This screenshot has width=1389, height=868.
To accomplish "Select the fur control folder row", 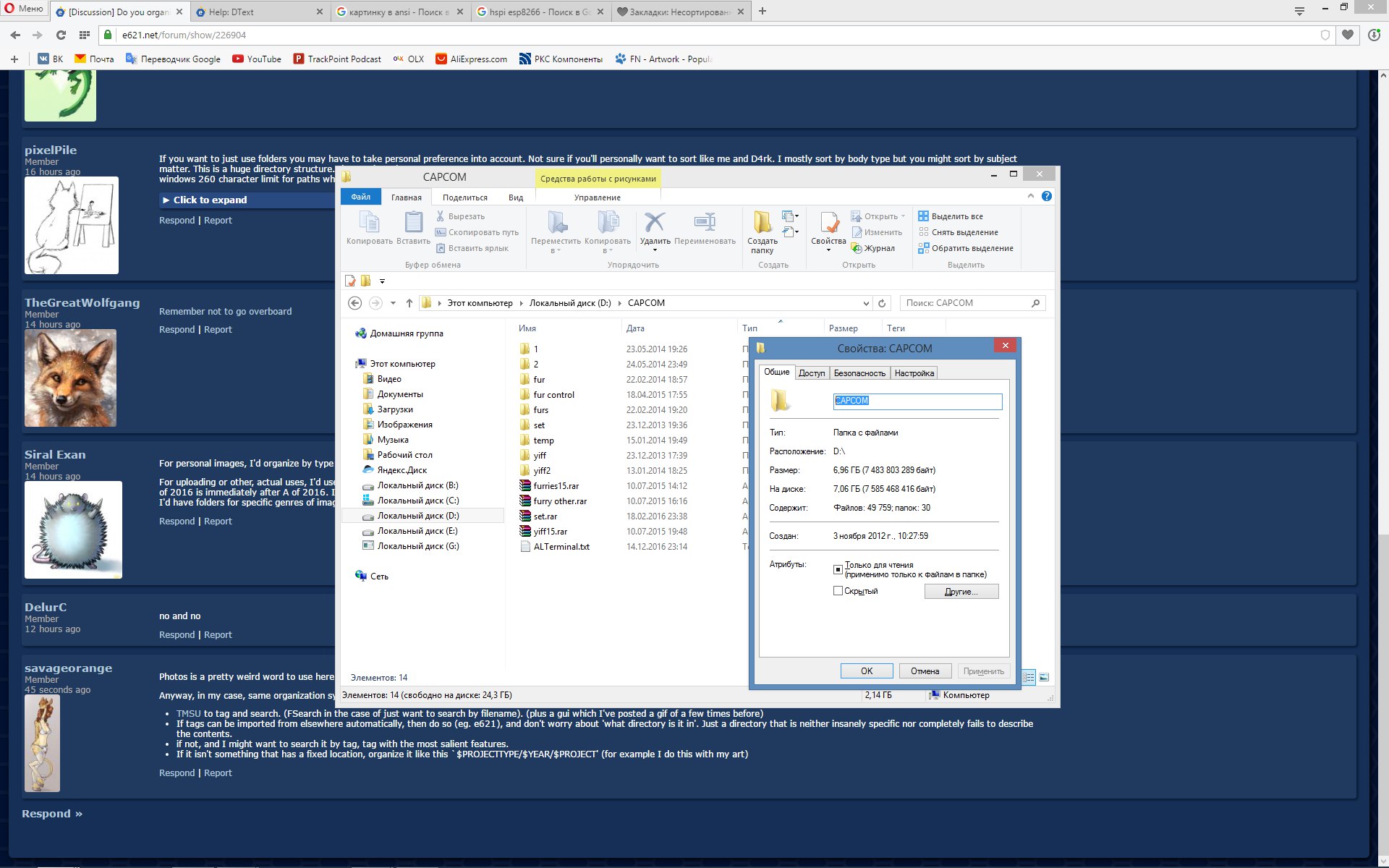I will [x=553, y=395].
